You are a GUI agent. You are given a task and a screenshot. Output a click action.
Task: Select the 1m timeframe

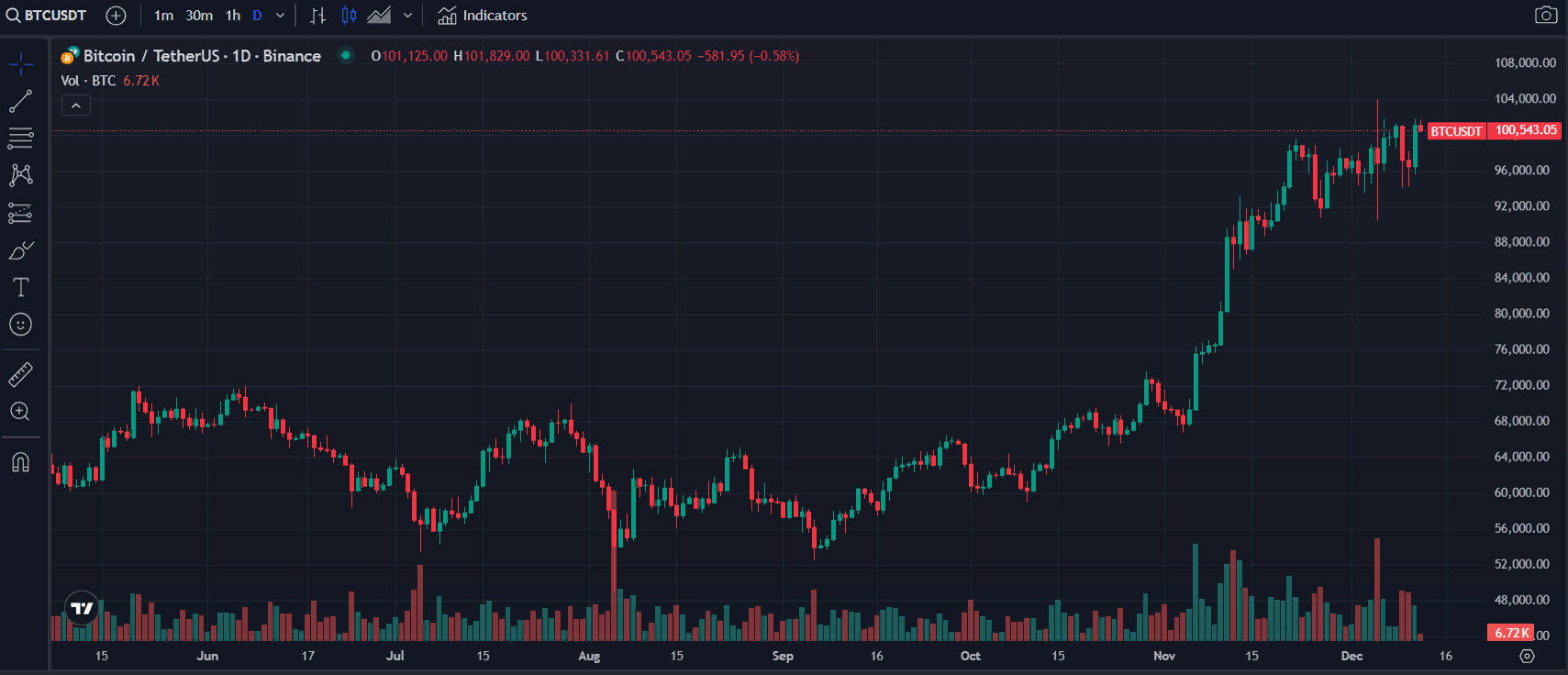click(163, 16)
